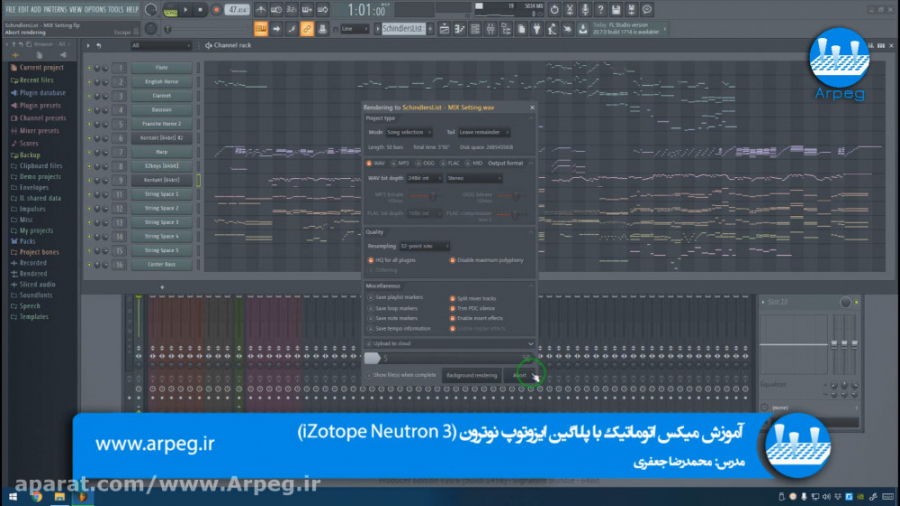Open the Resampling 32-point sinc dropdown
This screenshot has width=900, height=506.
[x=424, y=247]
